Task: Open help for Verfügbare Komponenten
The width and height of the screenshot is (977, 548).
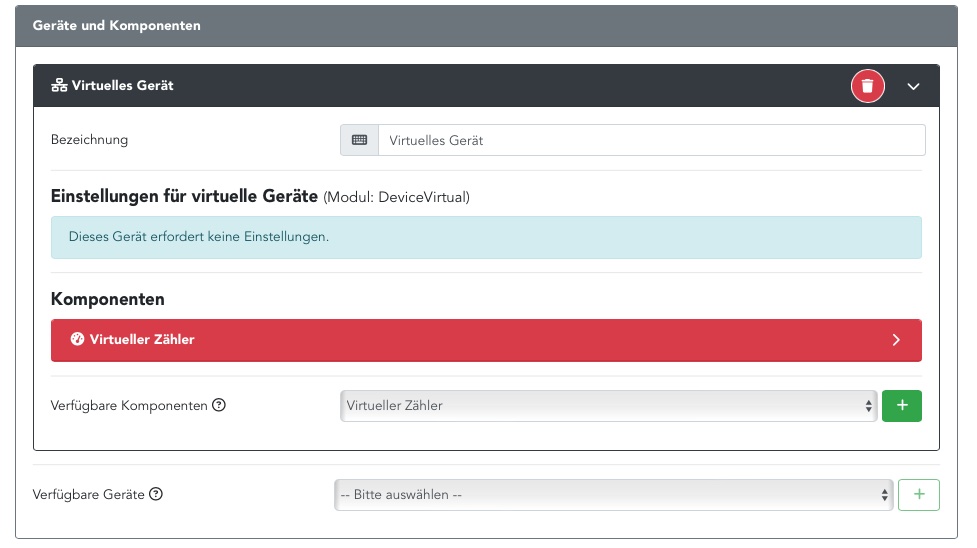Action: click(219, 406)
